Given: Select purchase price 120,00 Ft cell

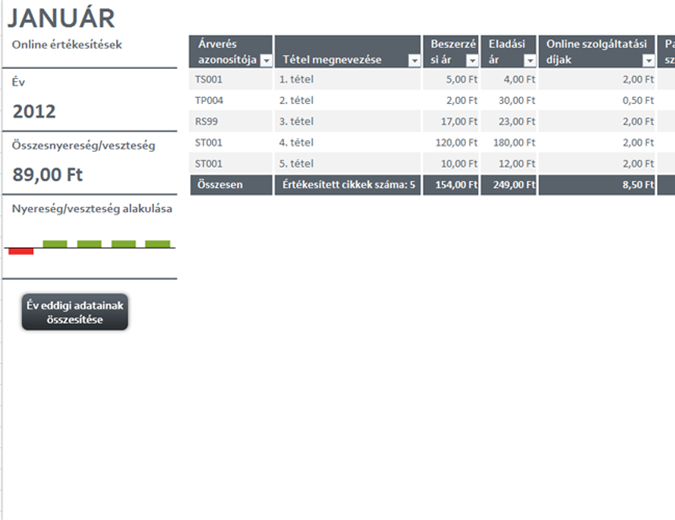Looking at the screenshot, I should (x=451, y=143).
